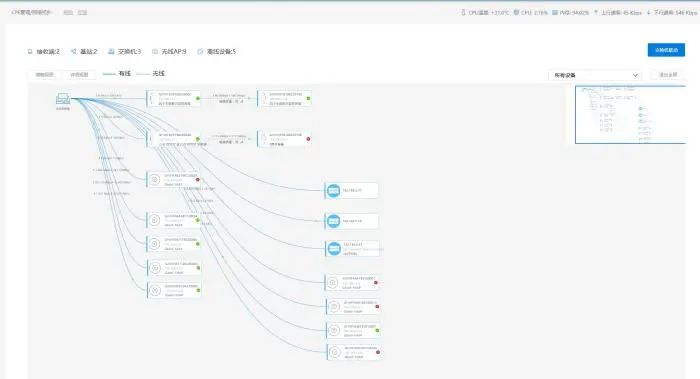Click the CPU temperature thermometer icon
Viewport: 700px width, 379px height.
point(463,12)
